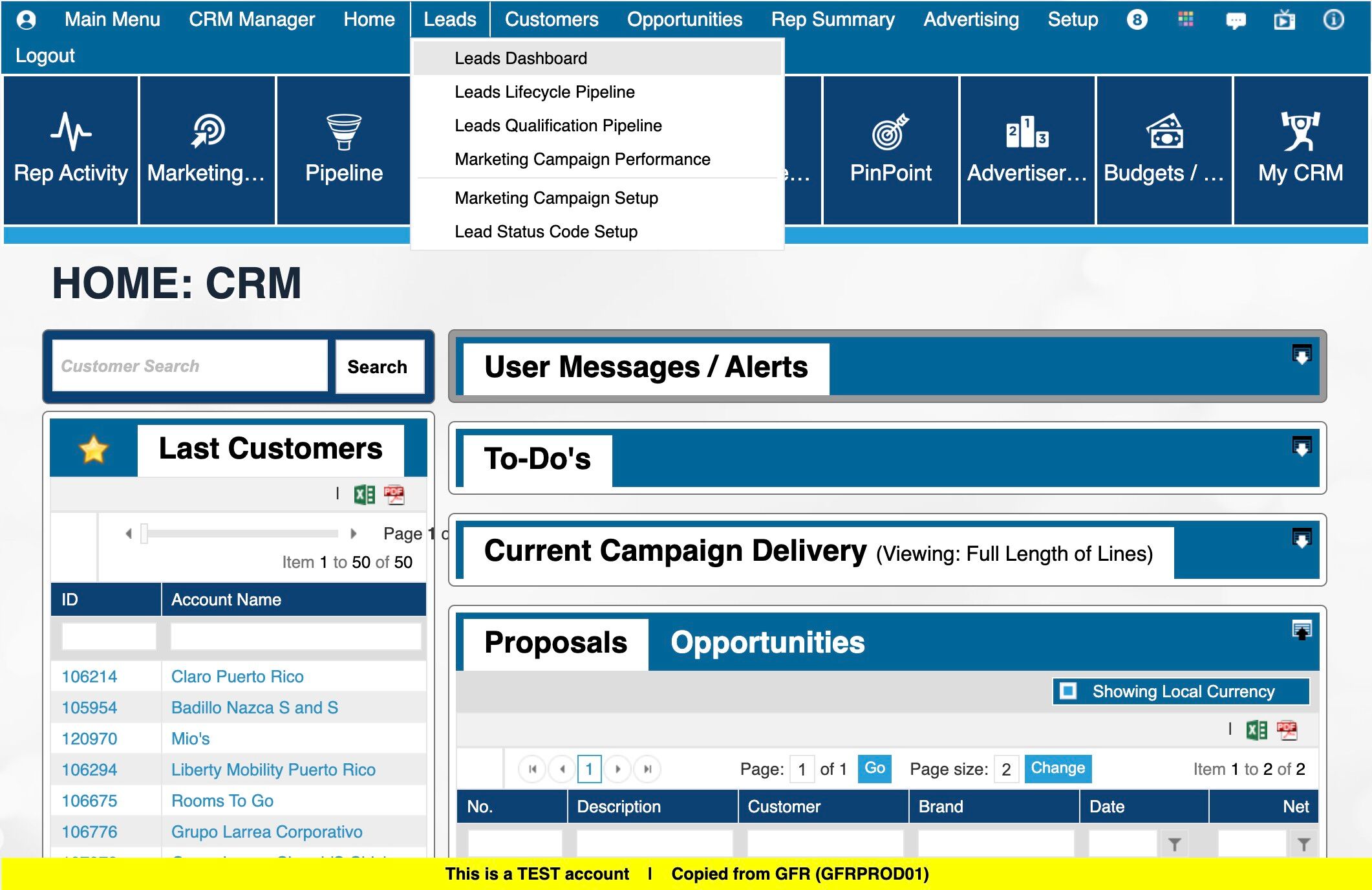The width and height of the screenshot is (1372, 890).
Task: Click the Last Customers pager slider handle
Action: [144, 534]
